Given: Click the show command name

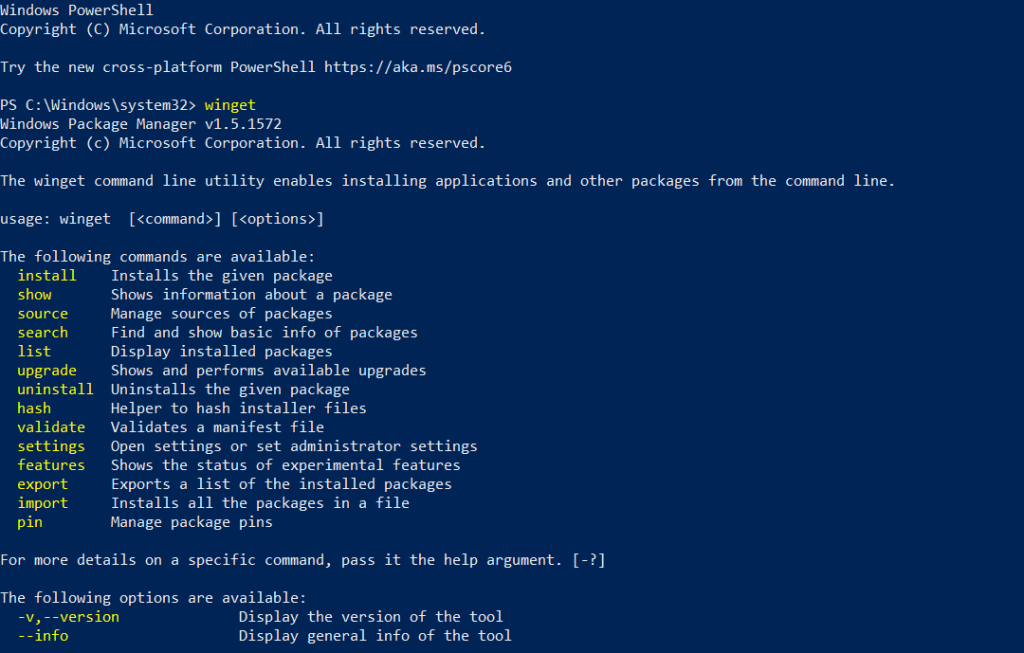Looking at the screenshot, I should tap(34, 294).
